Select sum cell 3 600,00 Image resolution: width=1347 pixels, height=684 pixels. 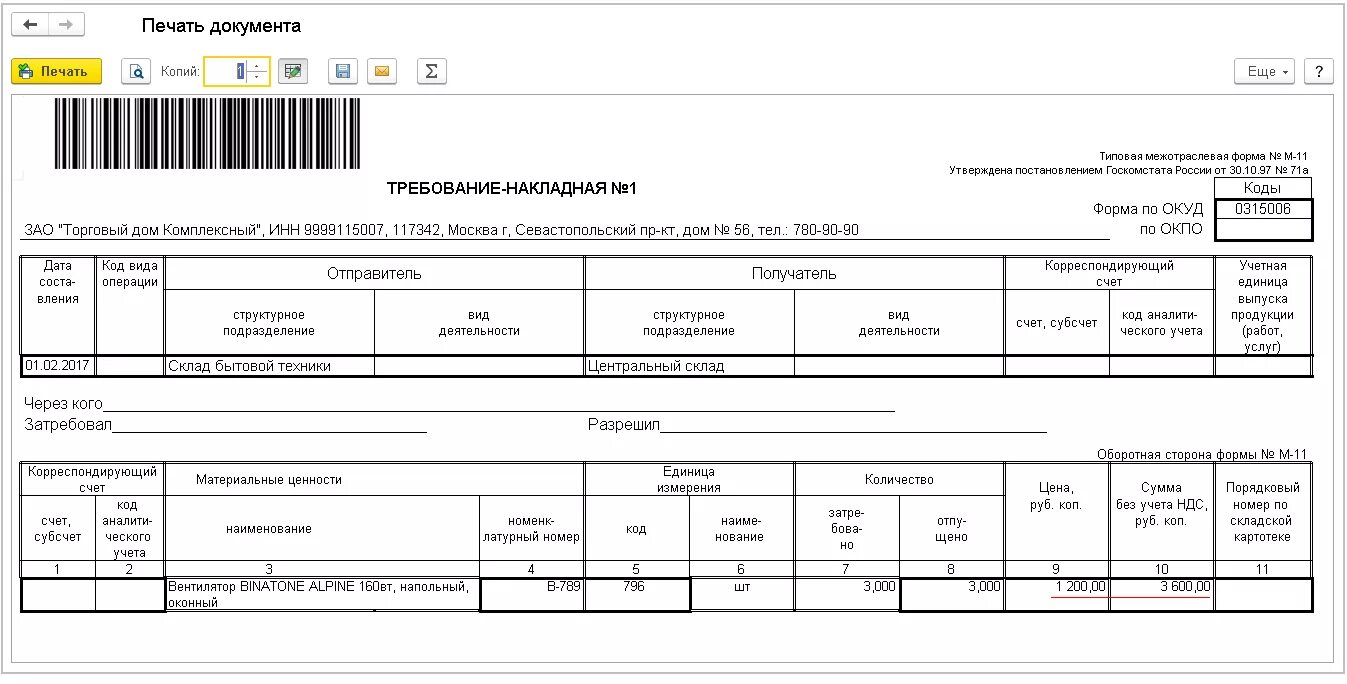(x=1162, y=595)
